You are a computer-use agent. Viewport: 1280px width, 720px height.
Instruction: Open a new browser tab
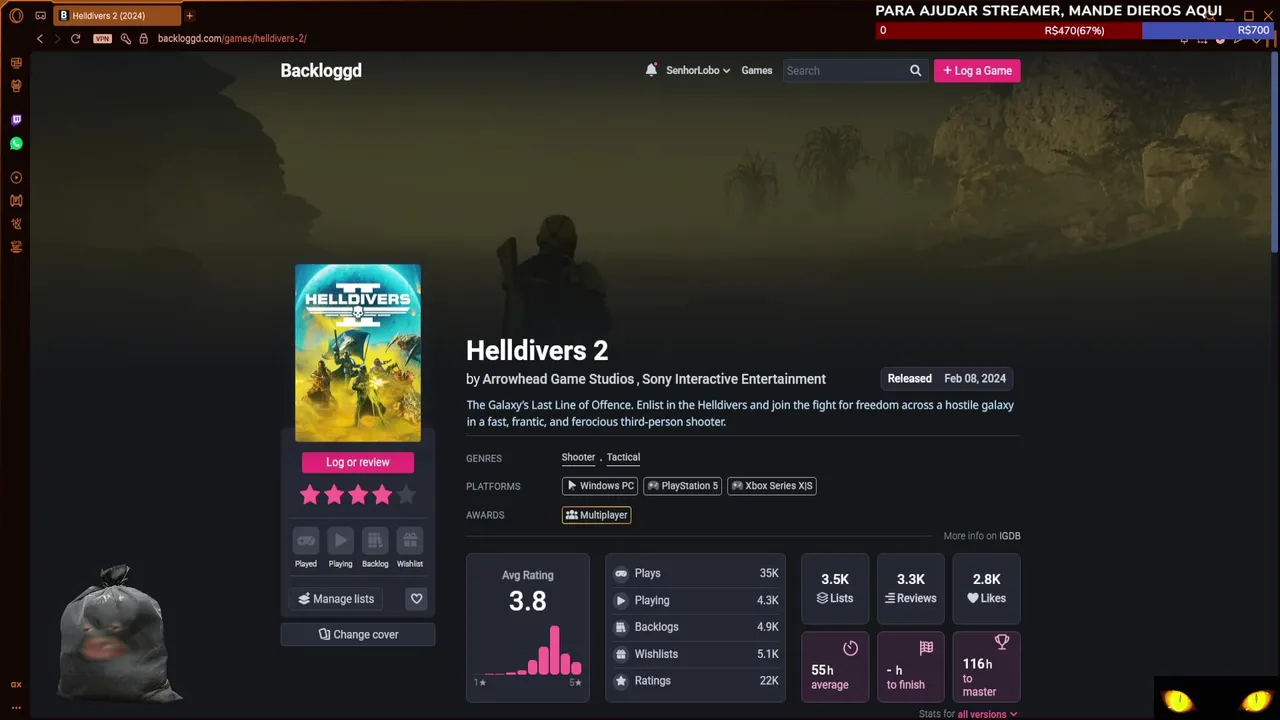pyautogui.click(x=189, y=16)
